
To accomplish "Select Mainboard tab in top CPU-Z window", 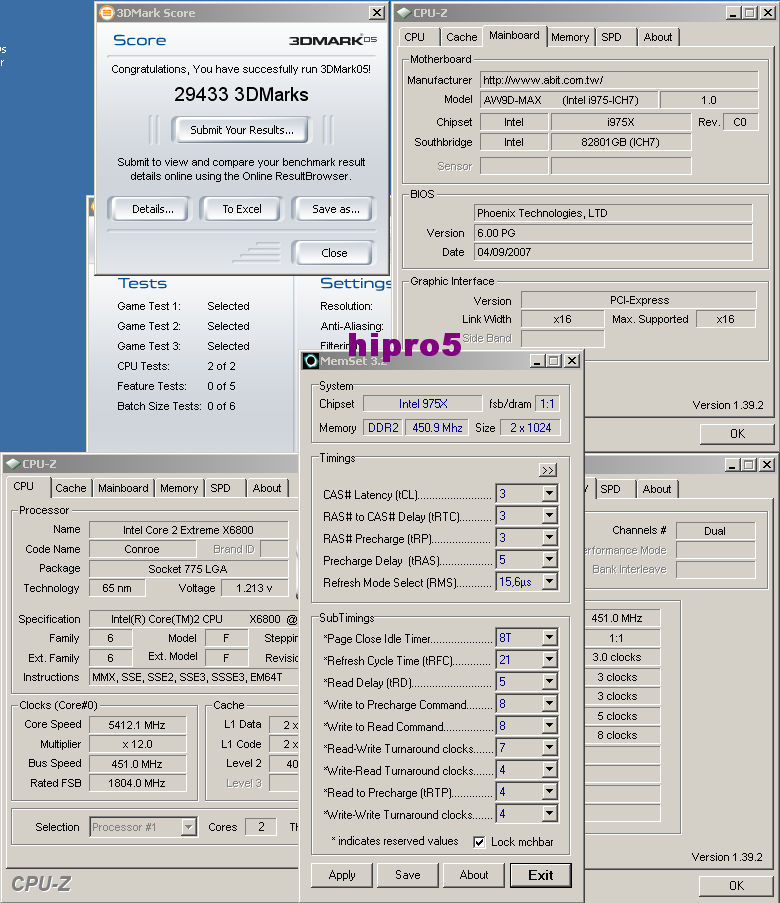I will [x=514, y=35].
